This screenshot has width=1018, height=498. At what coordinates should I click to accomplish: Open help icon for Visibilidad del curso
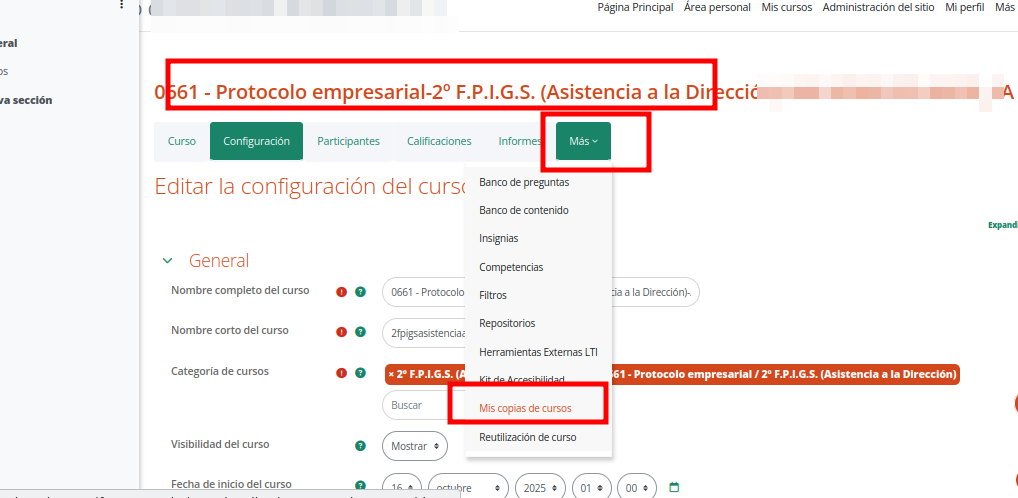[x=360, y=446]
